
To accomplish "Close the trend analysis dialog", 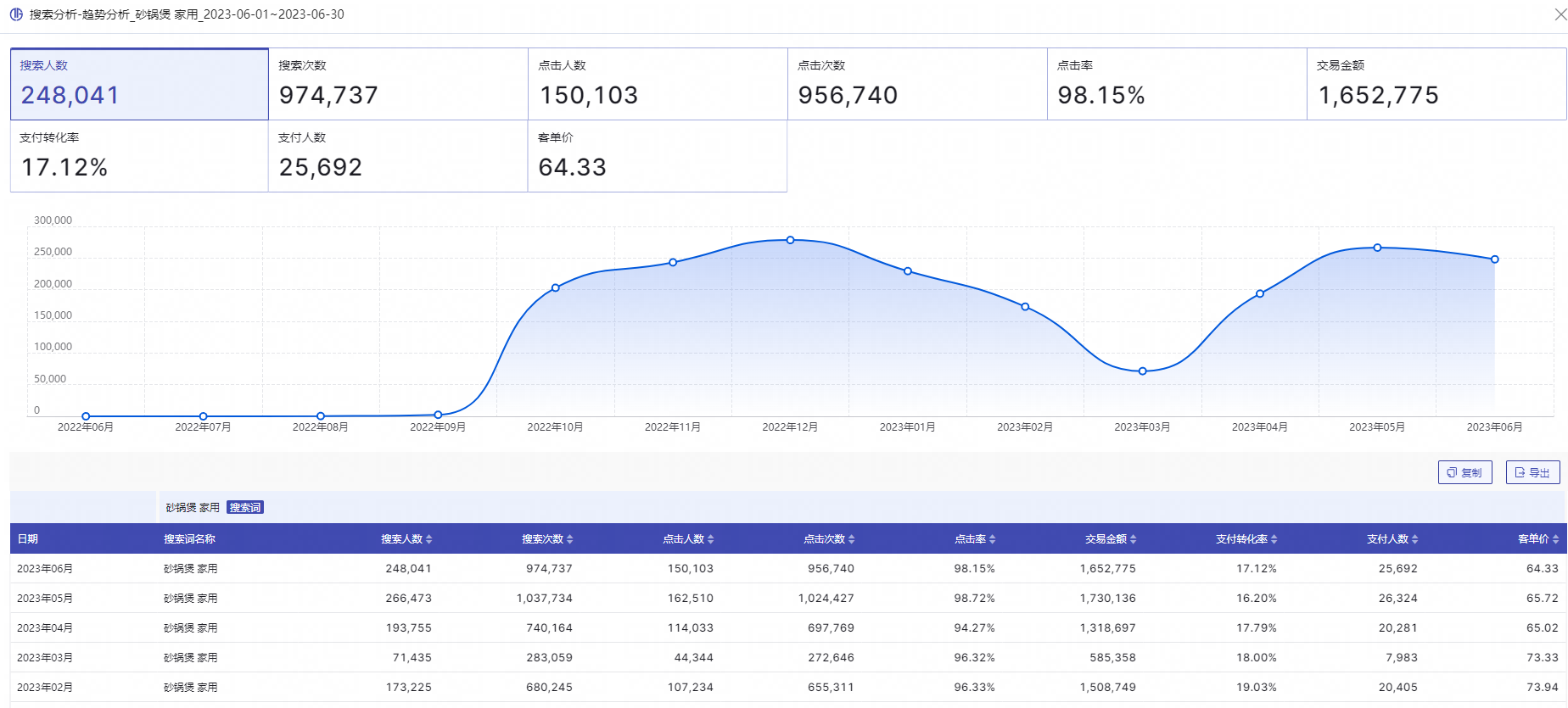I will 1560,14.
